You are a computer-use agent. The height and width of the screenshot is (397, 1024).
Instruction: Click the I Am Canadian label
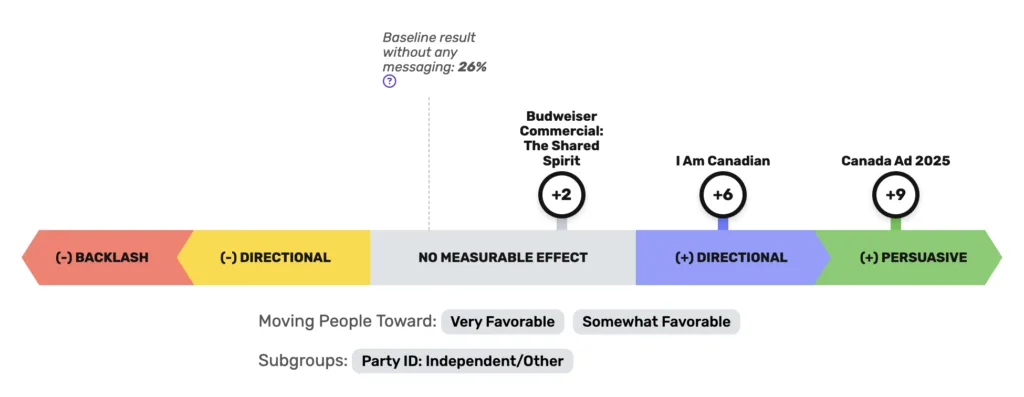point(723,161)
